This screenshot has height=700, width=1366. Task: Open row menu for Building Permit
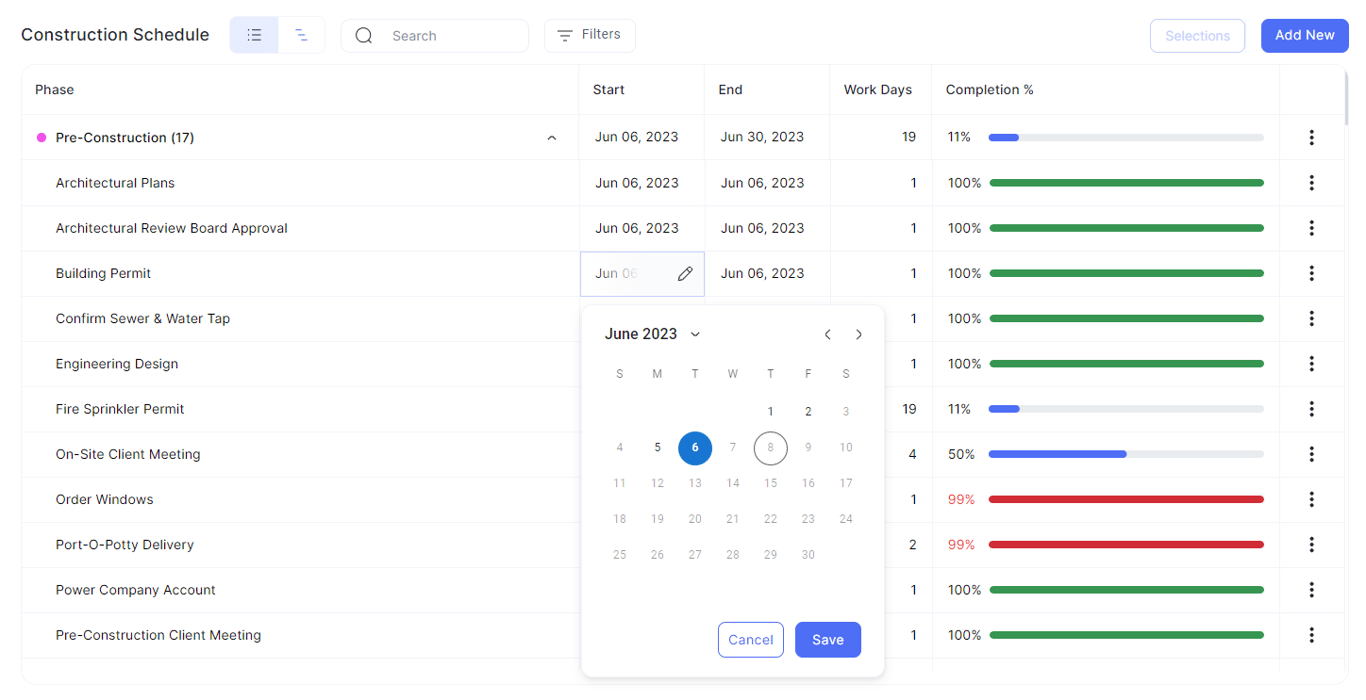click(1311, 273)
